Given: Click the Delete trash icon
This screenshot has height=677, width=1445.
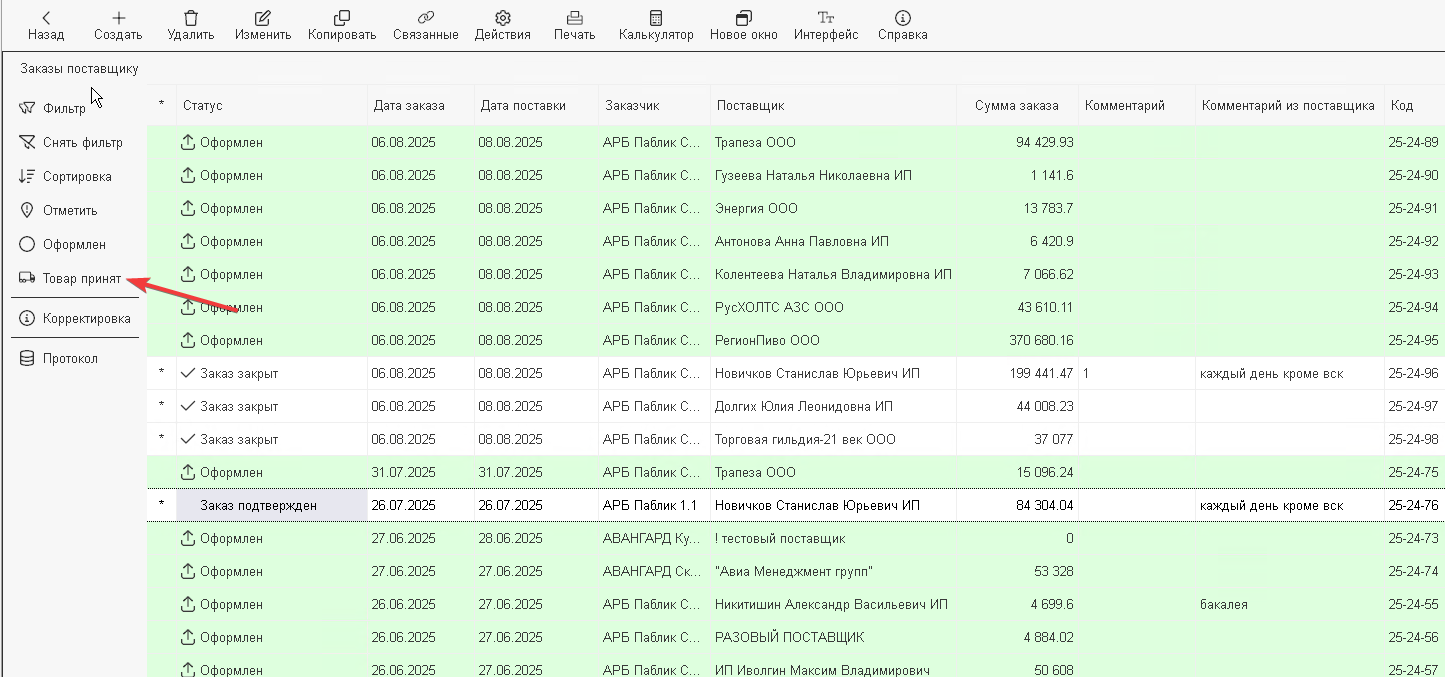Looking at the screenshot, I should click(191, 18).
